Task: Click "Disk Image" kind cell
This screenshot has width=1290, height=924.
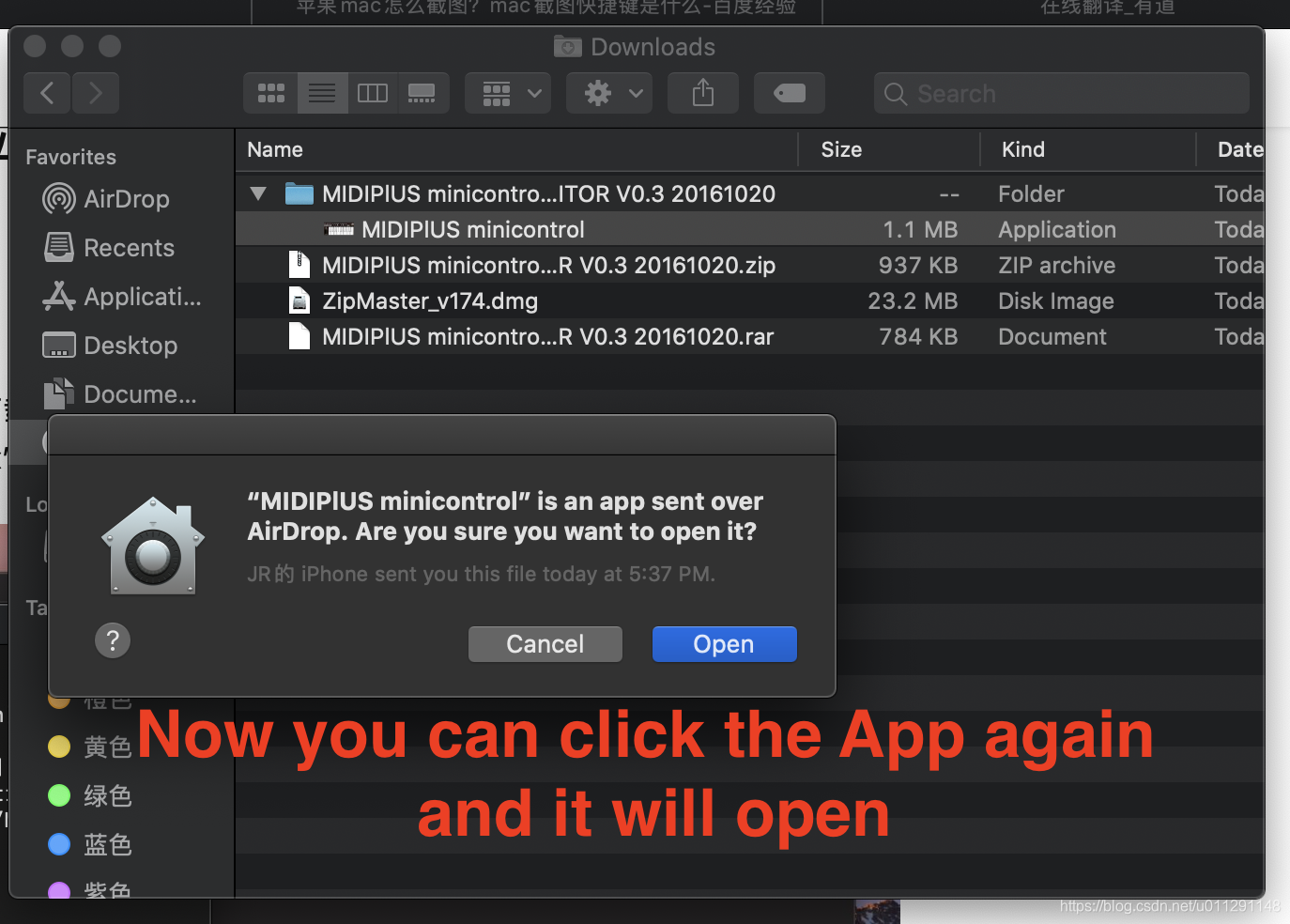Action: [x=1056, y=300]
